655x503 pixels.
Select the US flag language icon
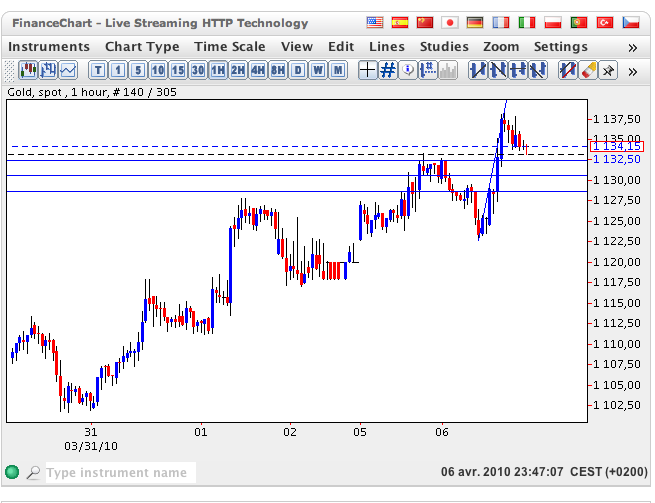coord(375,22)
